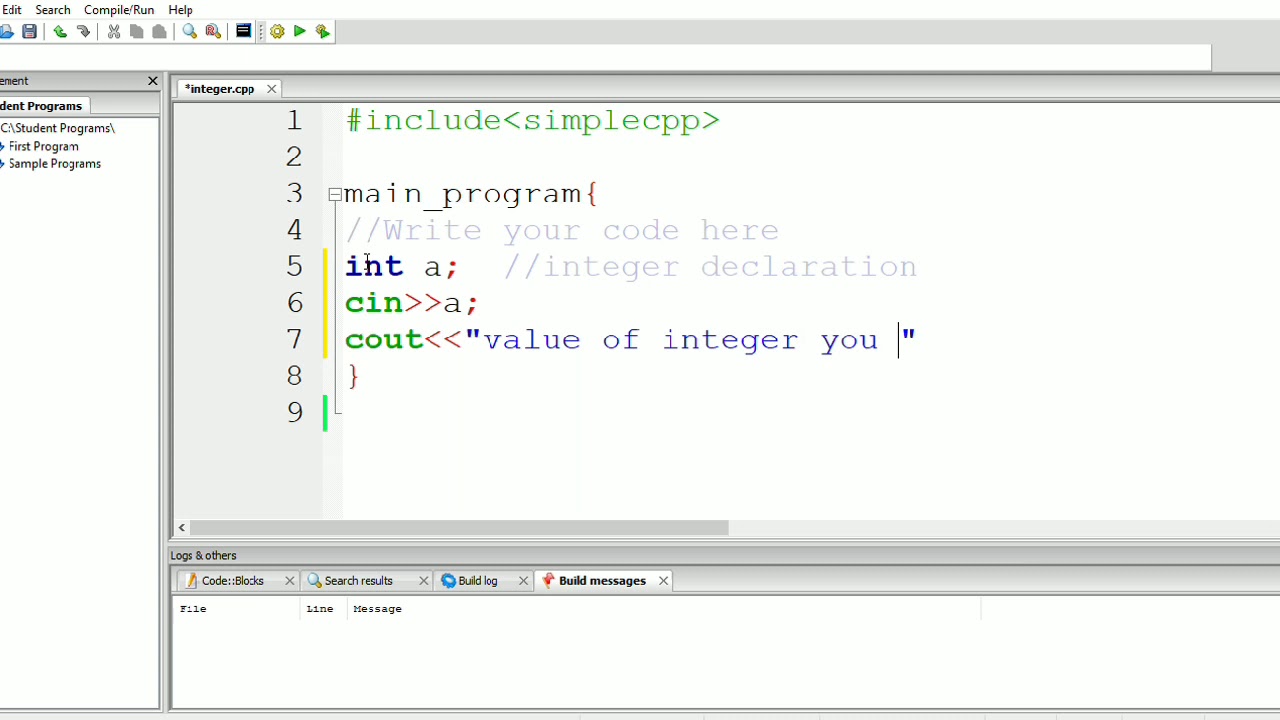Click the left arrow of editor horizontal scrollbar

[x=182, y=528]
